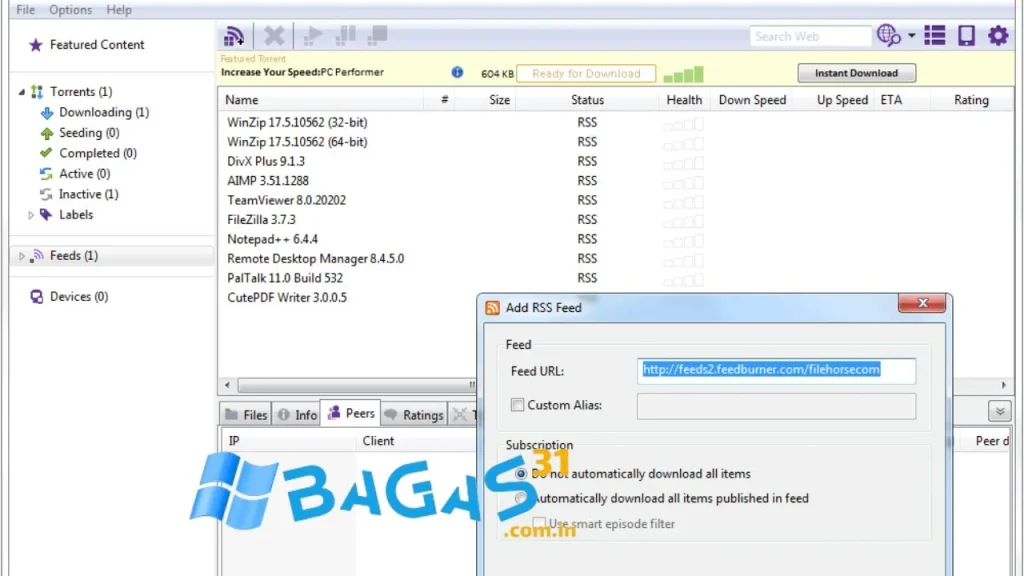Switch to the Ratings tab
The image size is (1024, 576).
coord(414,415)
